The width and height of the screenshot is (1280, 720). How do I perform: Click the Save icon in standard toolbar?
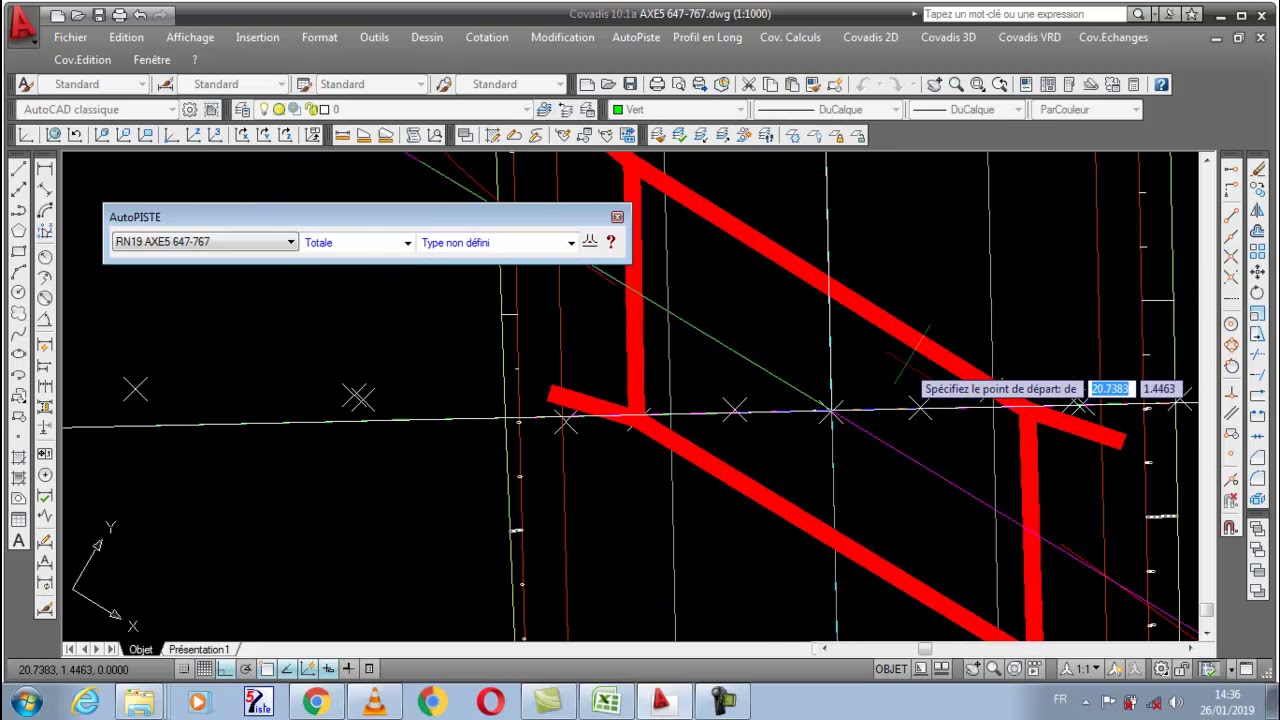[x=630, y=85]
